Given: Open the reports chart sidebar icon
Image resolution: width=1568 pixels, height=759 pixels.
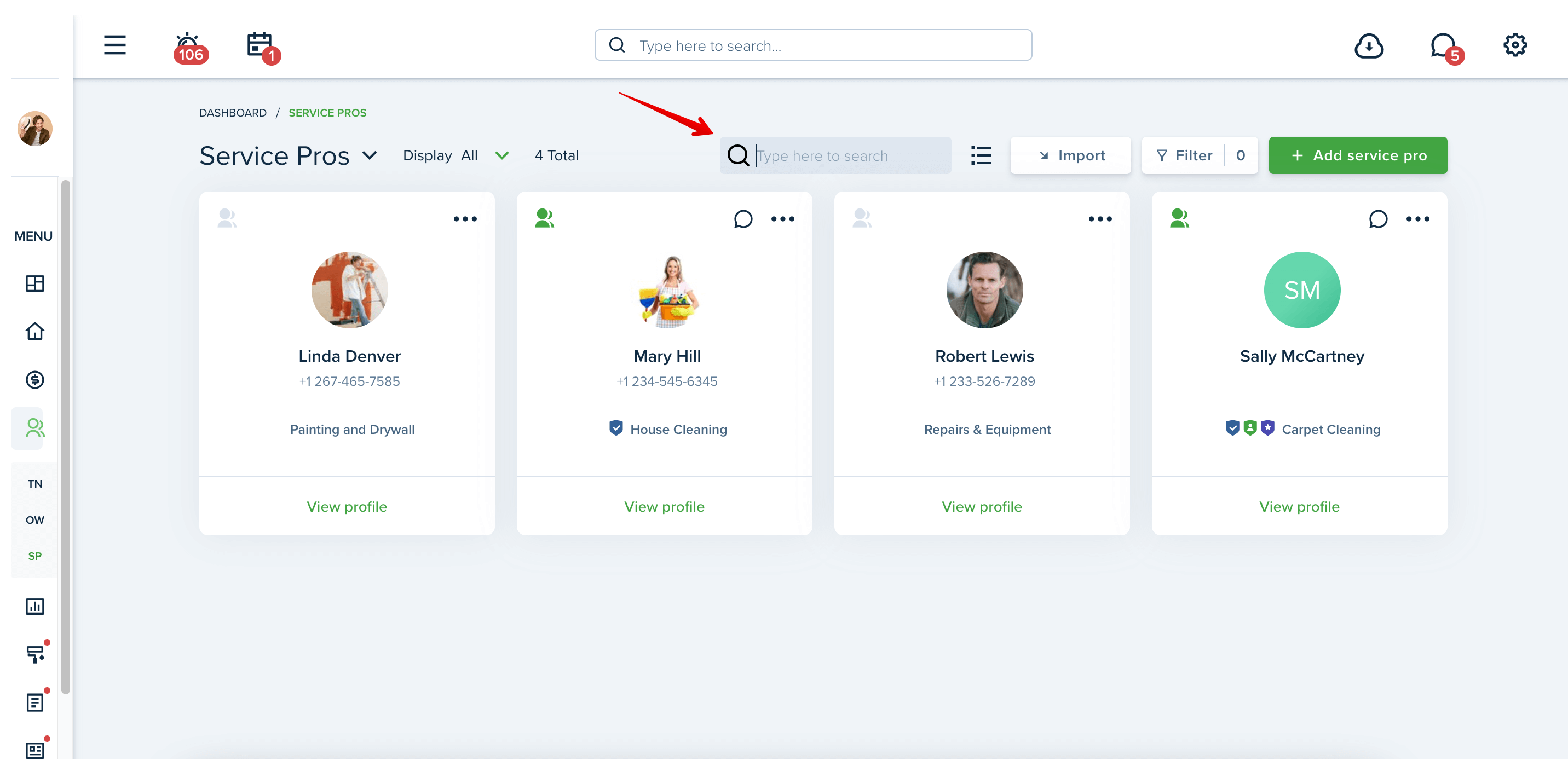Looking at the screenshot, I should click(34, 606).
